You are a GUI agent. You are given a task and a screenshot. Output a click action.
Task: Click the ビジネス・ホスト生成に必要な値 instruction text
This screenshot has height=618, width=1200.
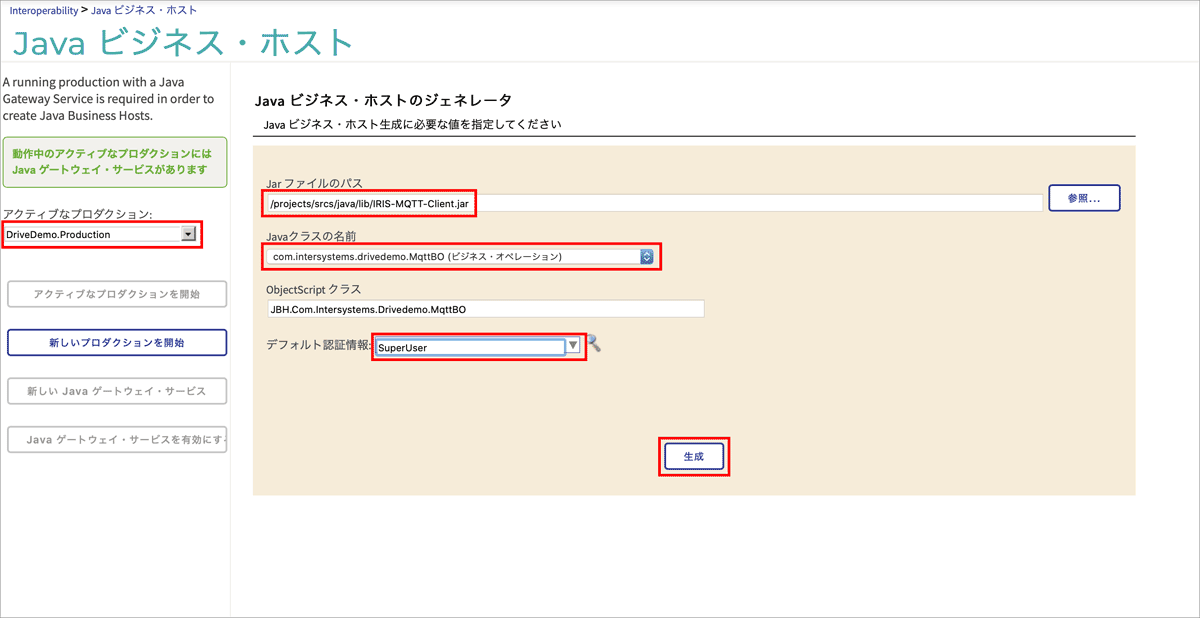[x=412, y=125]
